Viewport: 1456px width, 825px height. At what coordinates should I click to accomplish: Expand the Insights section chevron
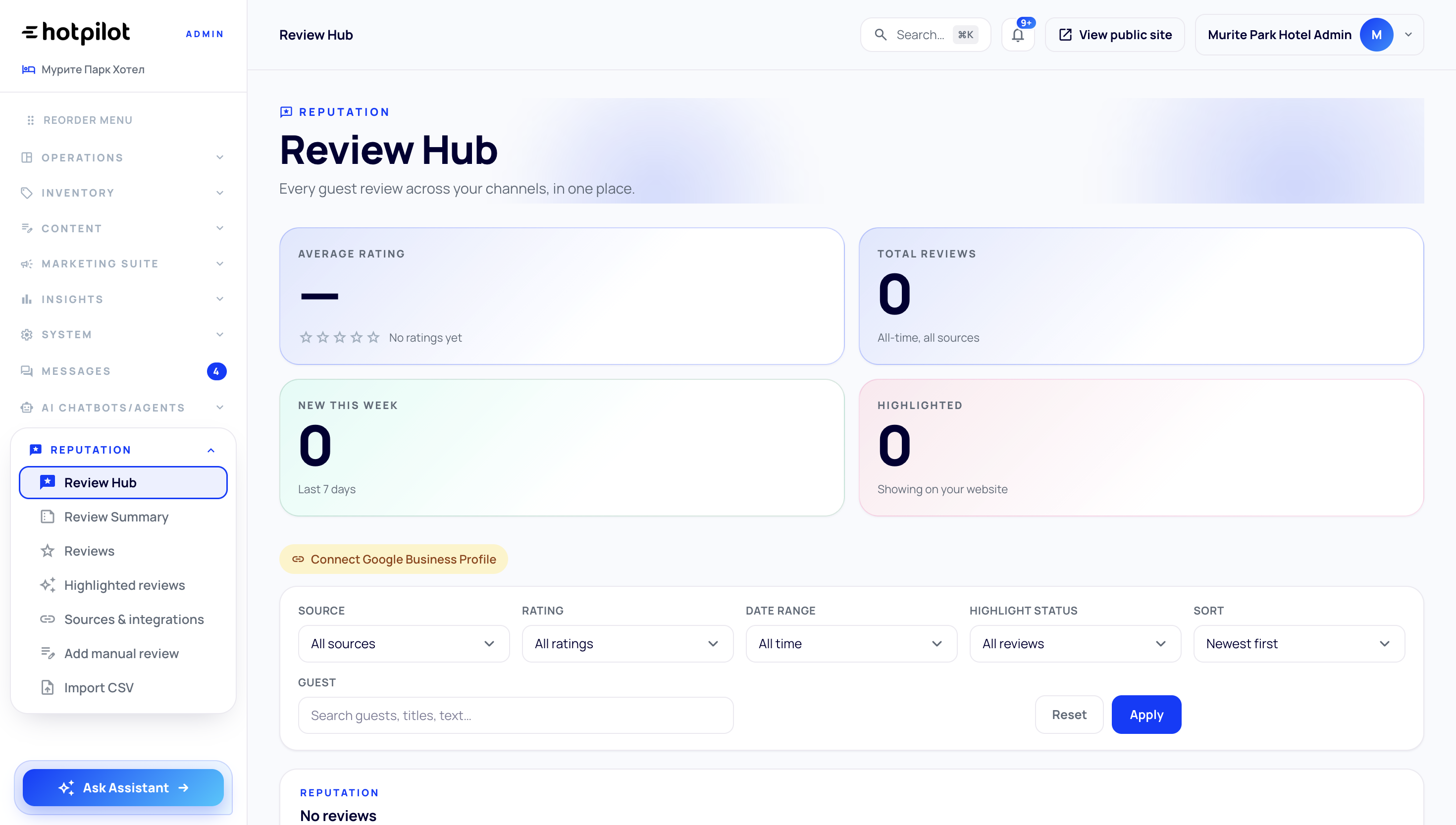click(x=220, y=299)
